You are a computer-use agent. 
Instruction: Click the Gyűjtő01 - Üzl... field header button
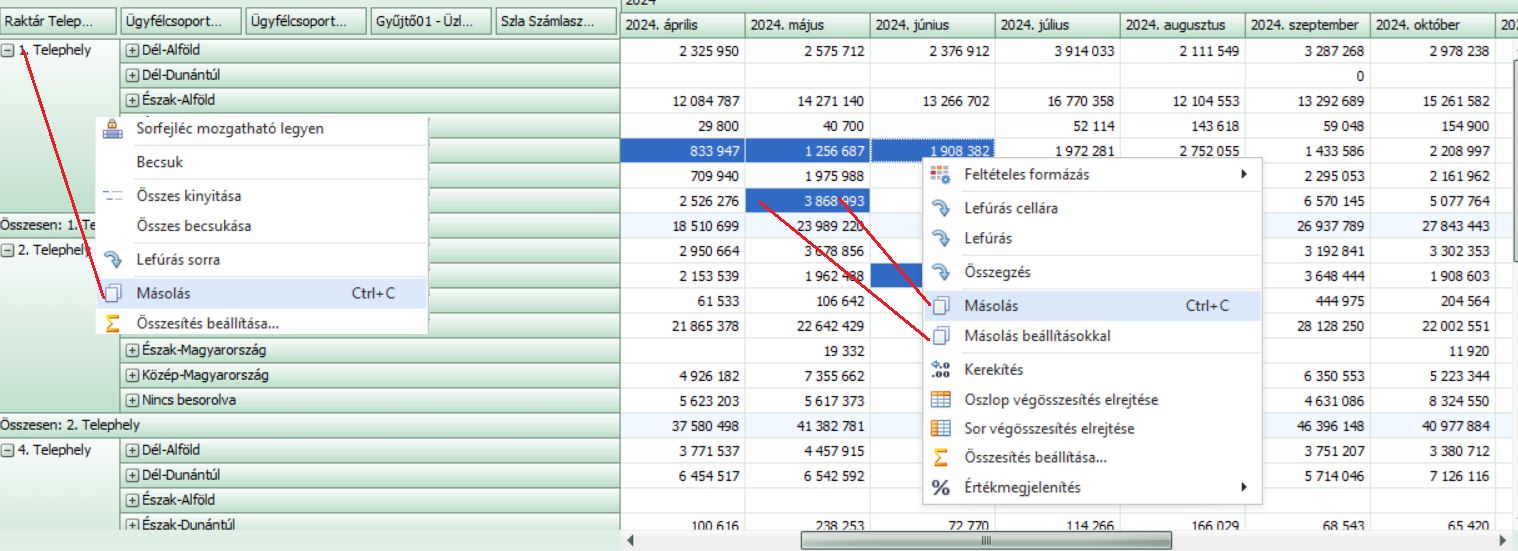pos(432,21)
